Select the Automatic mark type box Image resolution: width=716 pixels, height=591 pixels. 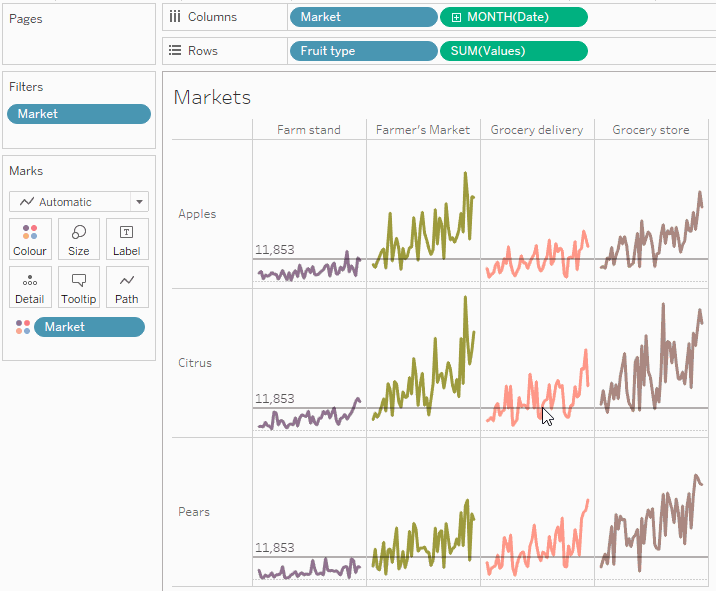click(79, 201)
